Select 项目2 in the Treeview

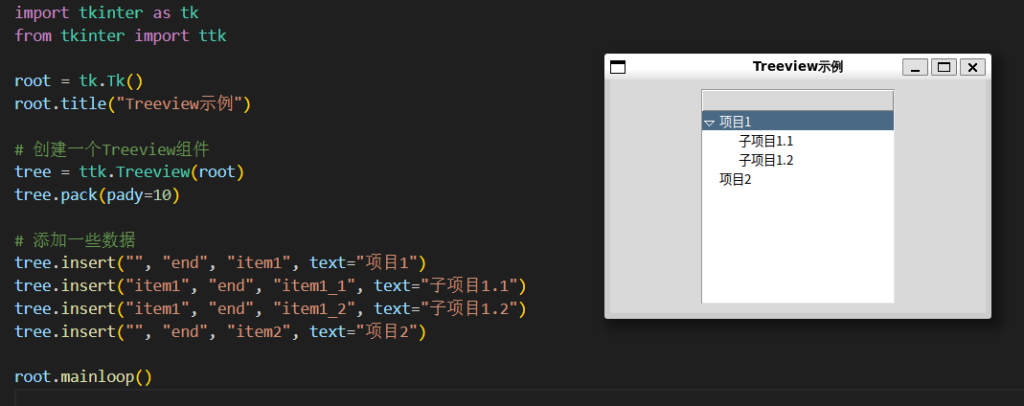(735, 179)
